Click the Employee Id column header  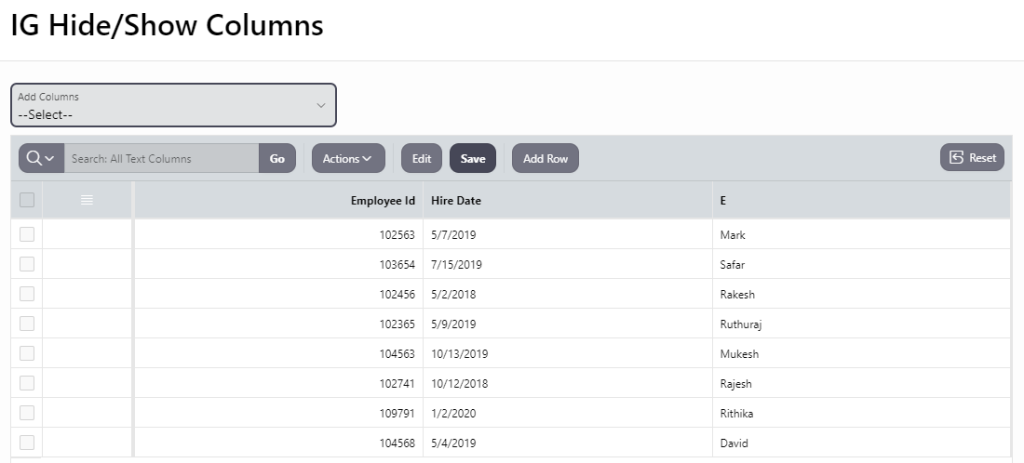(x=382, y=200)
